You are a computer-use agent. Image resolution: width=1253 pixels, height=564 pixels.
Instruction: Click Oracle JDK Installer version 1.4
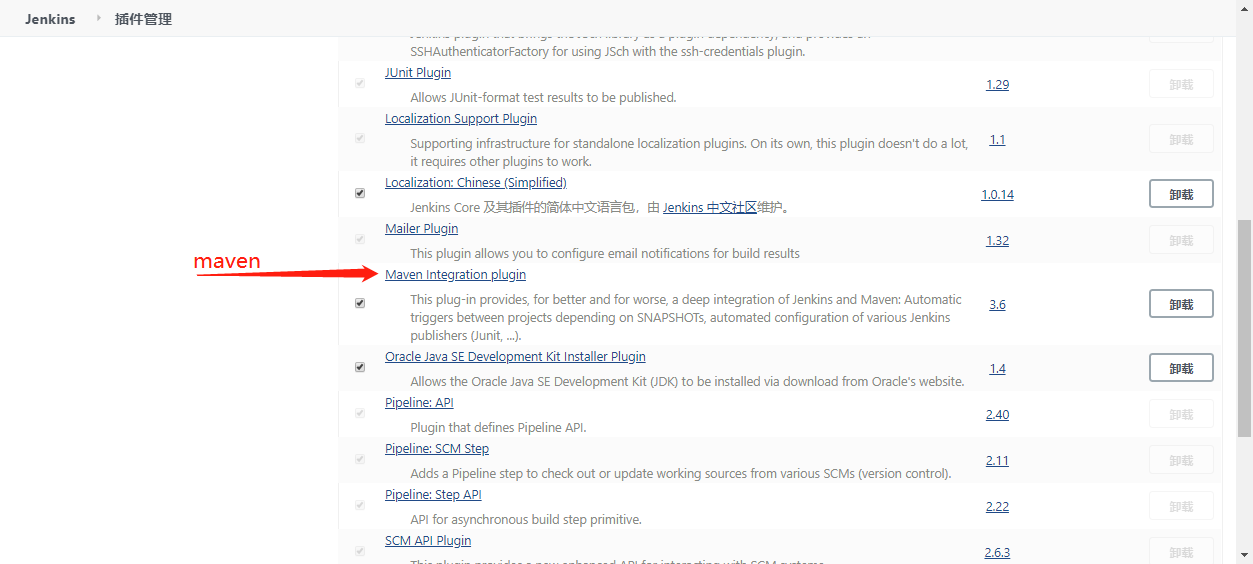point(997,369)
